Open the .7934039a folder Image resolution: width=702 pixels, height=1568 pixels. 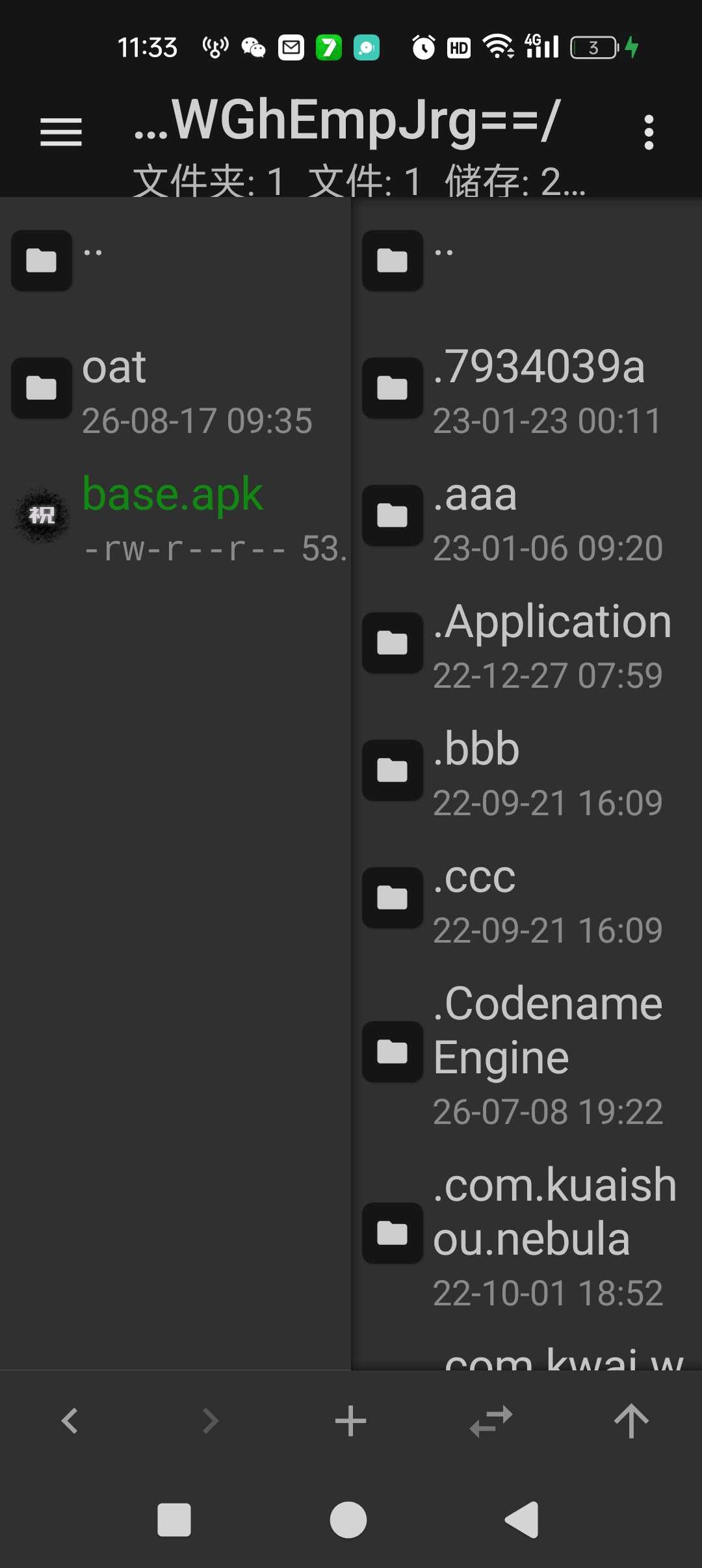(x=527, y=389)
